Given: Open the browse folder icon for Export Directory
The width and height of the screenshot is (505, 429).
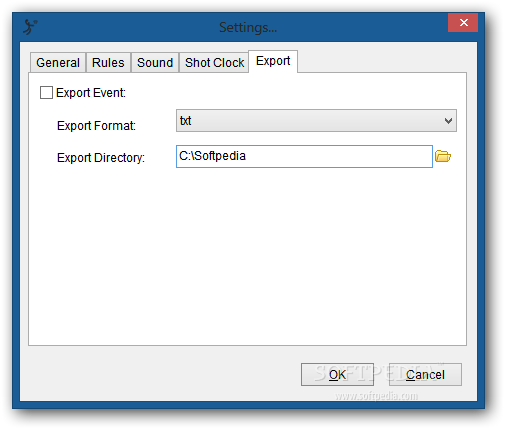Looking at the screenshot, I should pos(443,156).
